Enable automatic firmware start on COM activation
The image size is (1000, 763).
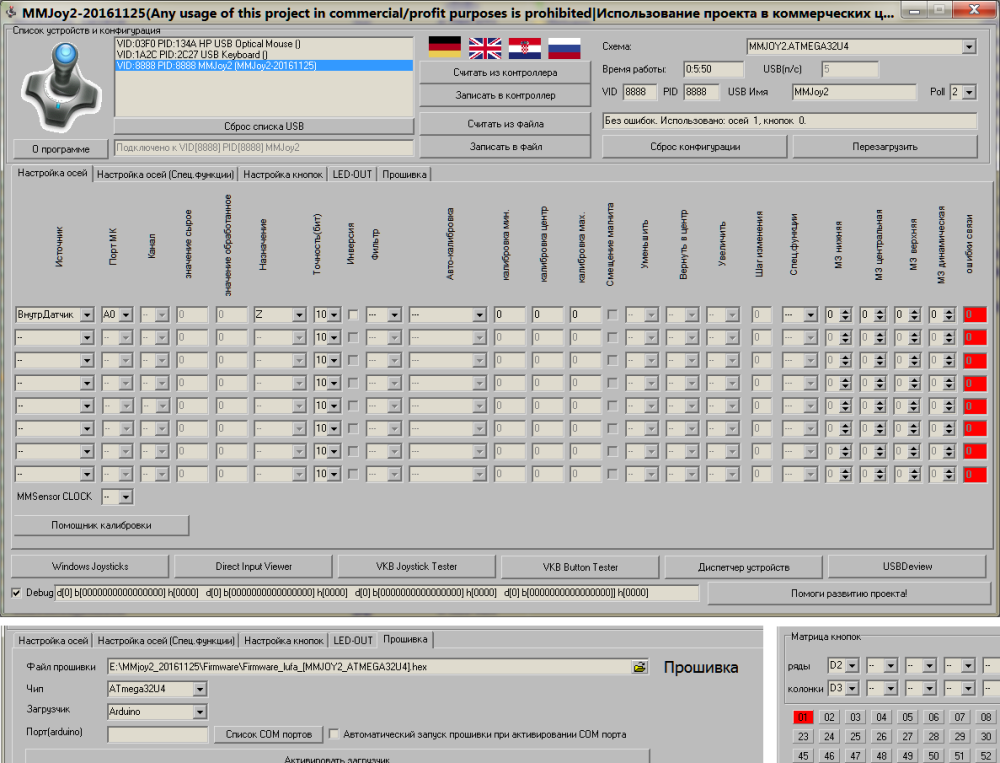(x=334, y=734)
